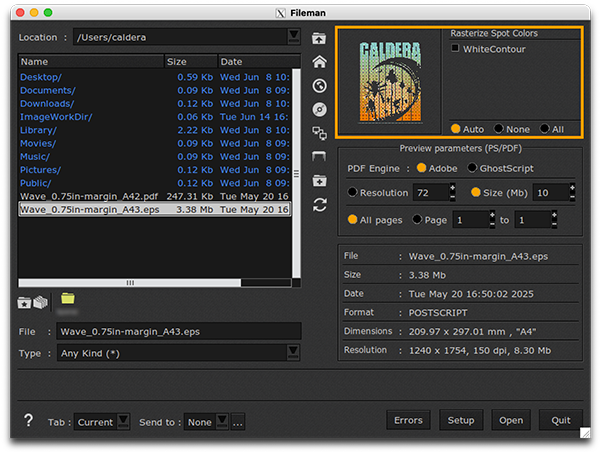Click the yellow folder shortcut icon
The height and width of the screenshot is (452, 600).
pos(68,298)
